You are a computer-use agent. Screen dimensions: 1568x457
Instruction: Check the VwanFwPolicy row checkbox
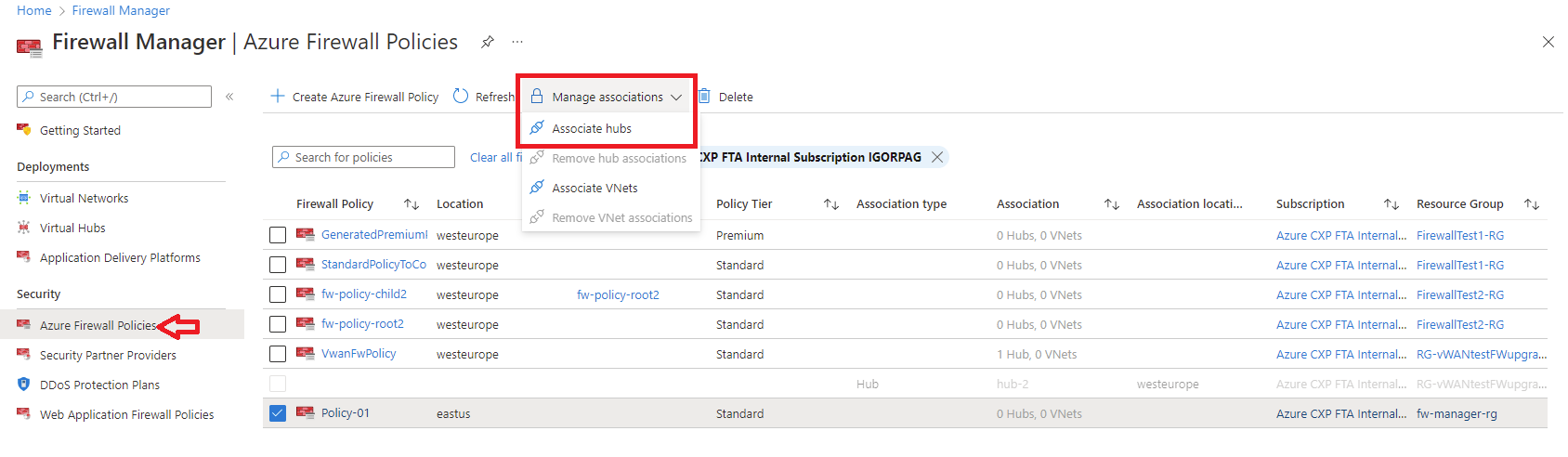[x=278, y=354]
